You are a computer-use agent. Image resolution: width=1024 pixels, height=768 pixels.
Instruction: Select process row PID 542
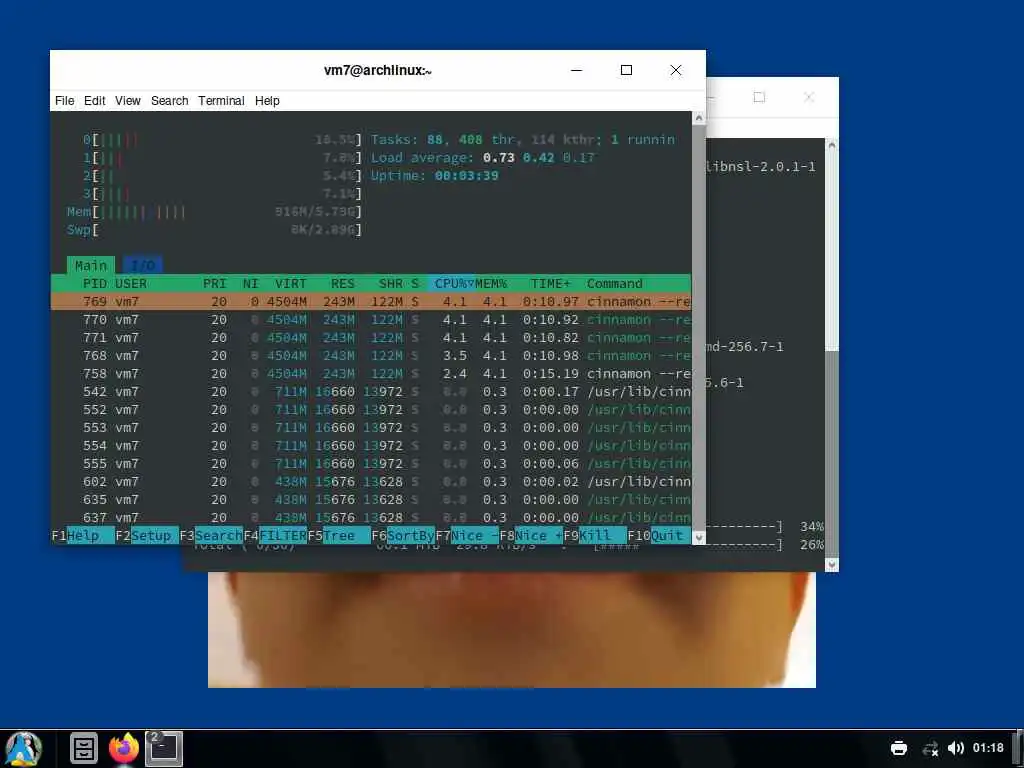(370, 392)
